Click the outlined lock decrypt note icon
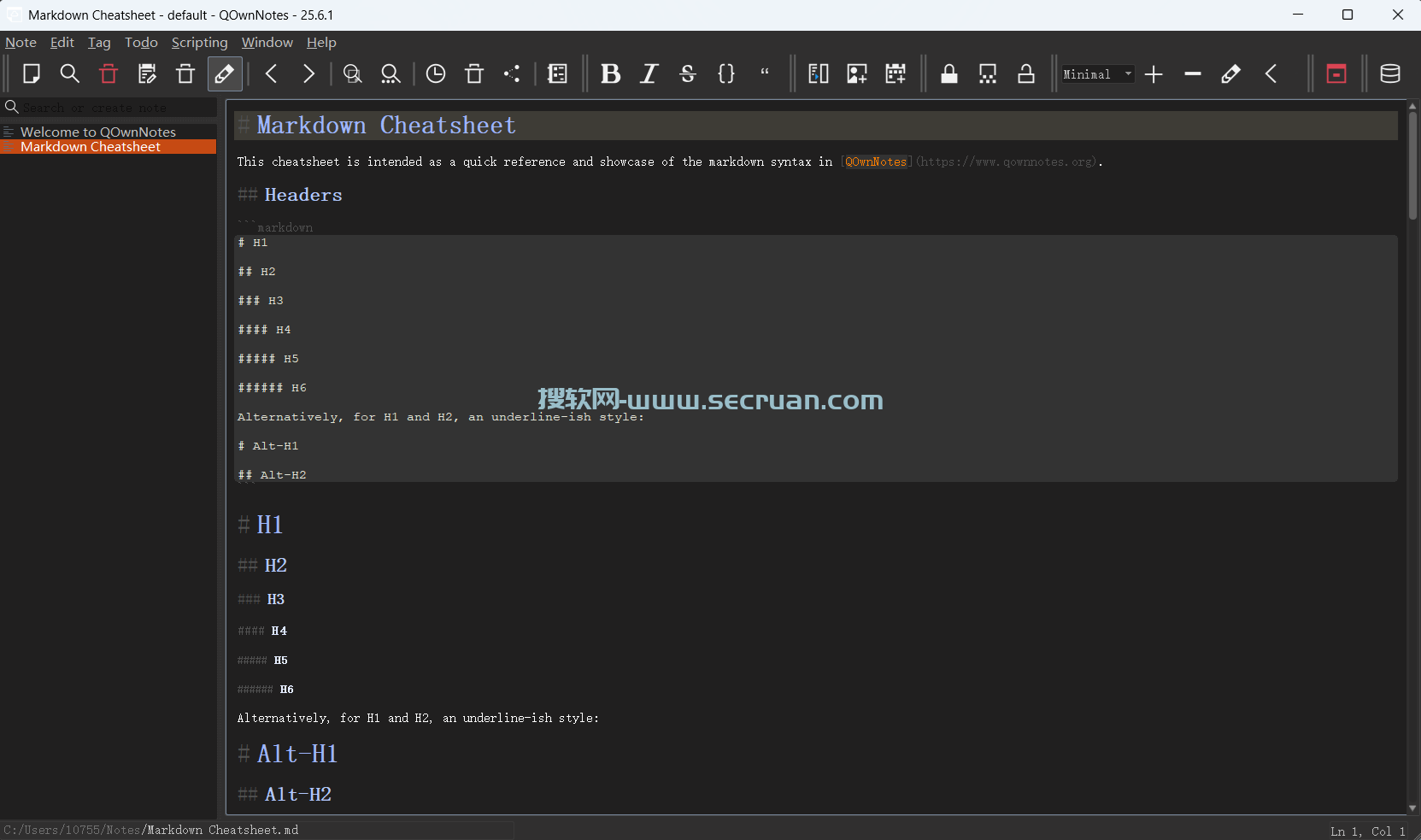 pos(1026,74)
